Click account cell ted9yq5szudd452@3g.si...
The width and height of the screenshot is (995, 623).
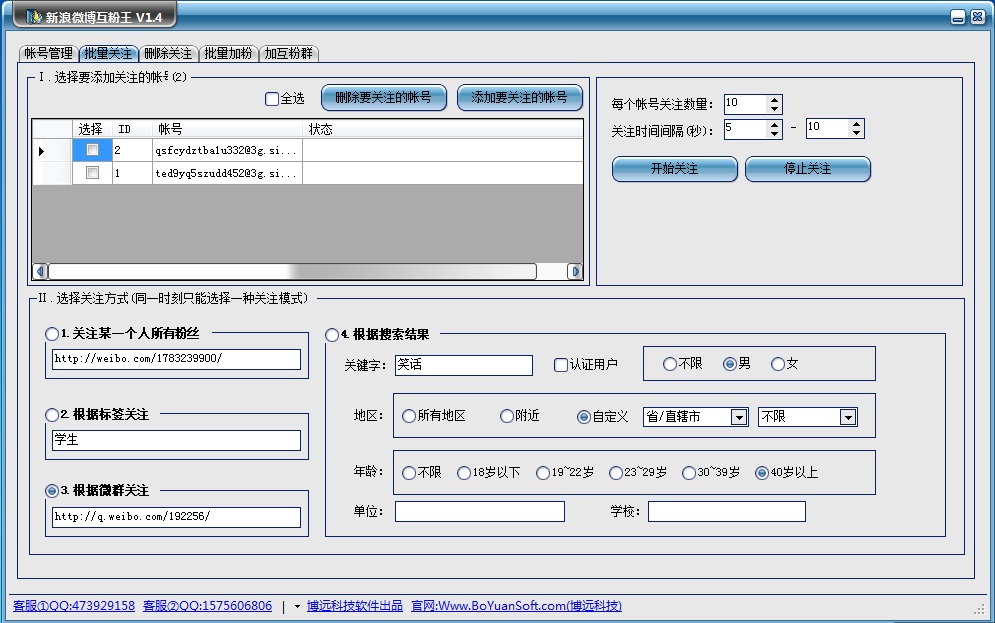point(227,173)
